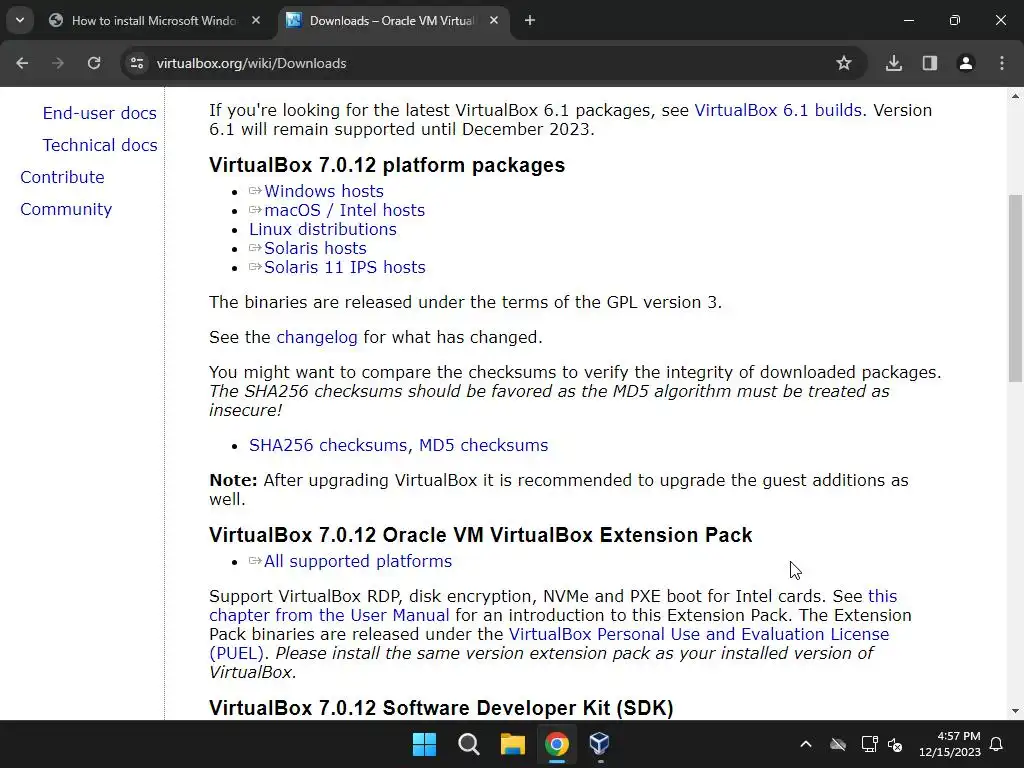Select Downloads – Oracle VM VirtualBox tab
The height and width of the screenshot is (768, 1024).
pos(392,20)
